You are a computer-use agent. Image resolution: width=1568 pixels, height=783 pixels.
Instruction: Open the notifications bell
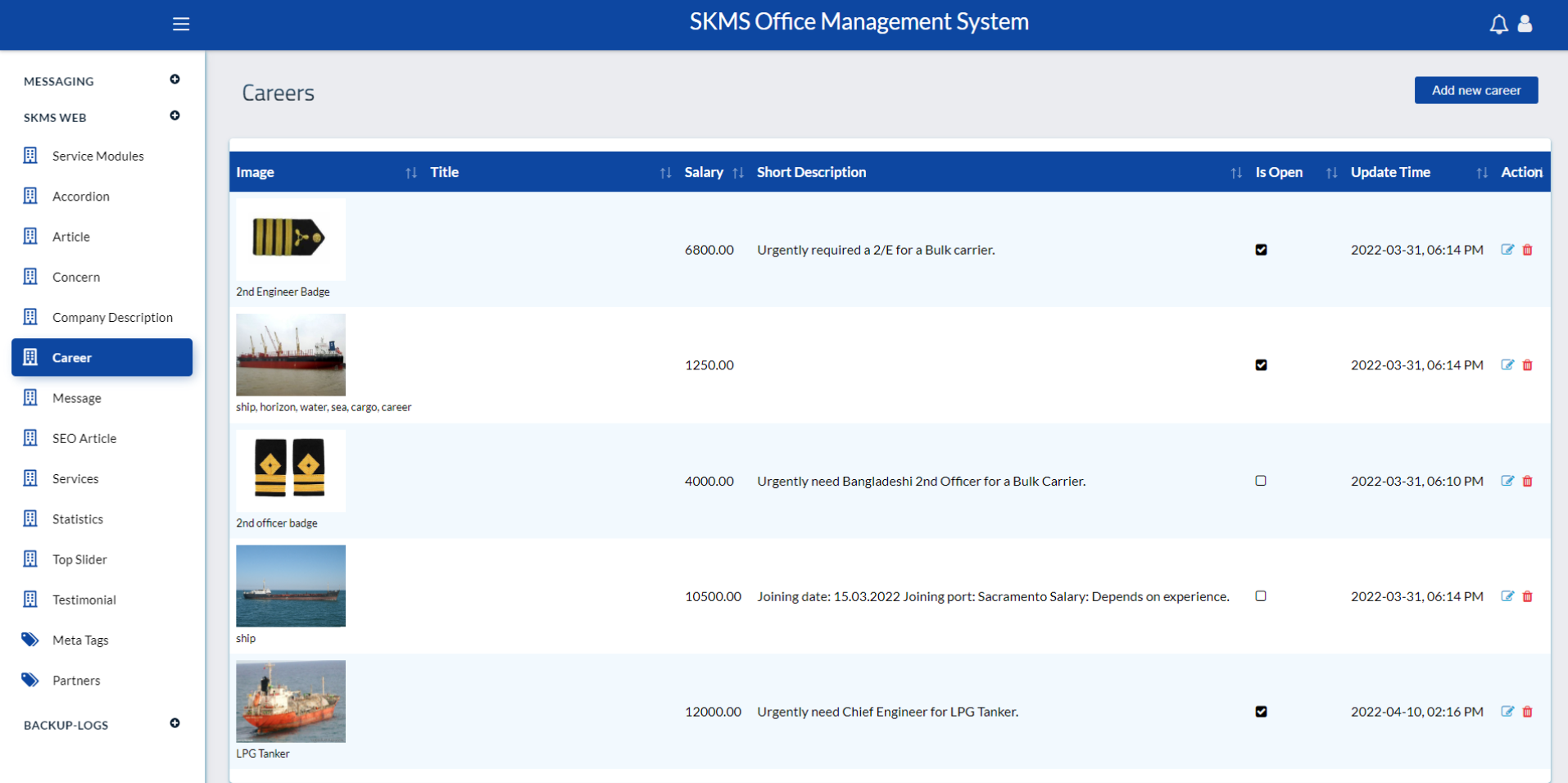tap(1498, 24)
